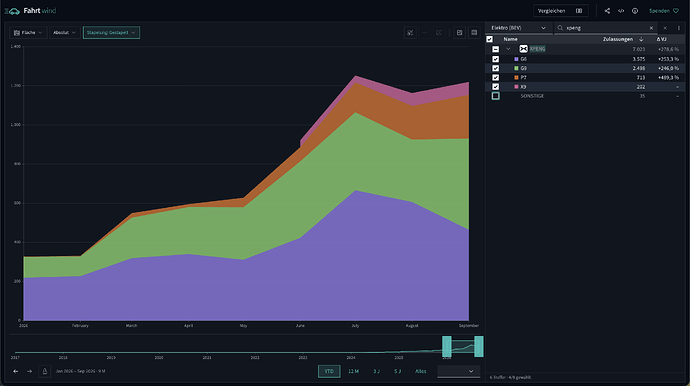The width and height of the screenshot is (690, 386).
Task: Uncheck the G9 model checkbox
Action: tap(495, 68)
